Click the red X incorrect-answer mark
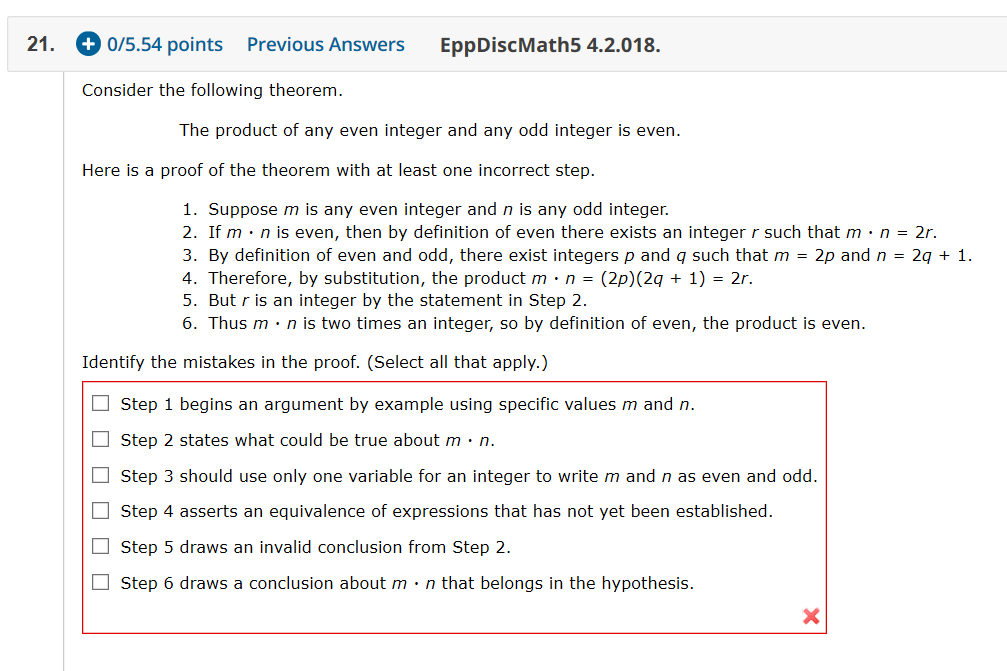 point(810,617)
